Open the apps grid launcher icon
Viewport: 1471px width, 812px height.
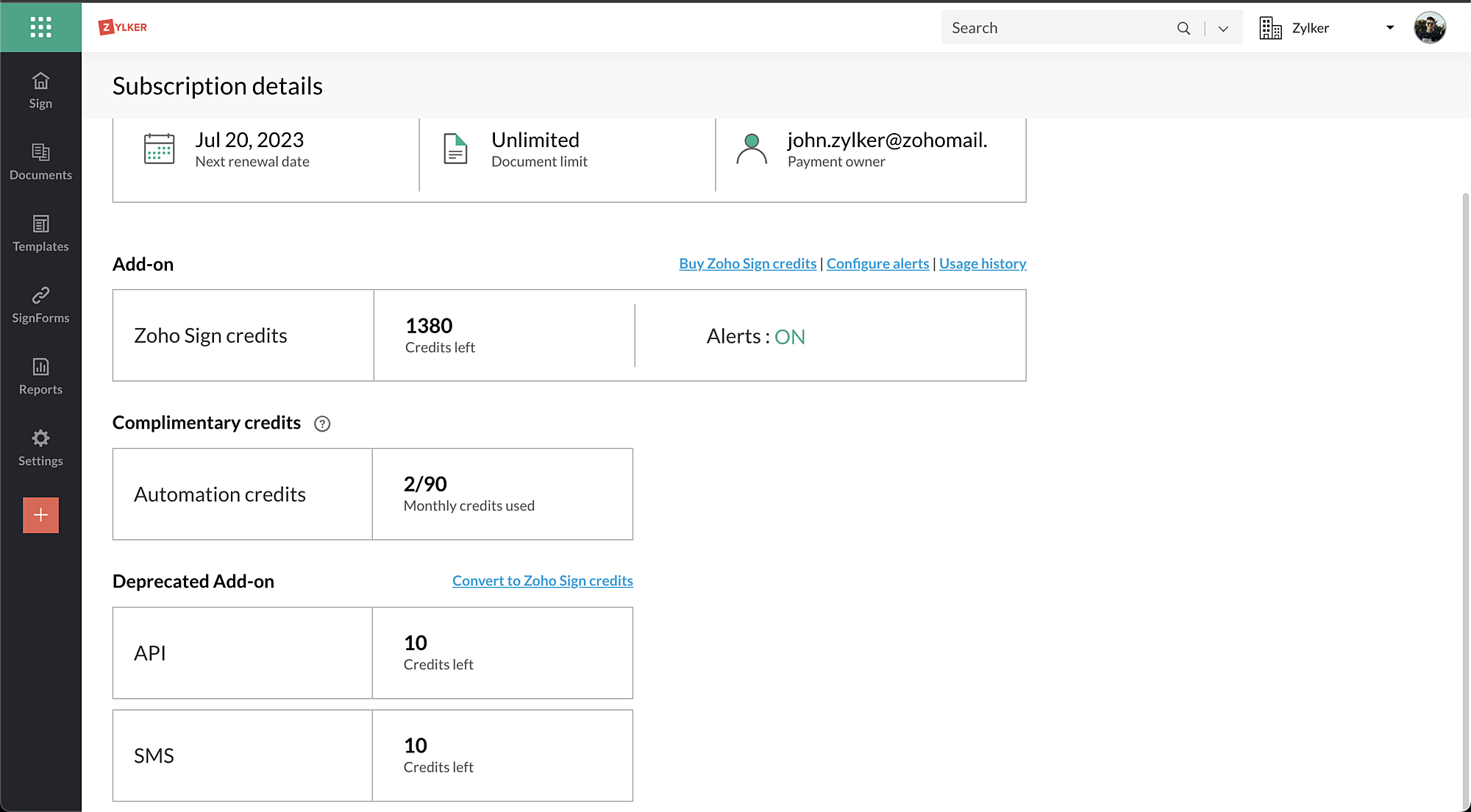tap(40, 27)
